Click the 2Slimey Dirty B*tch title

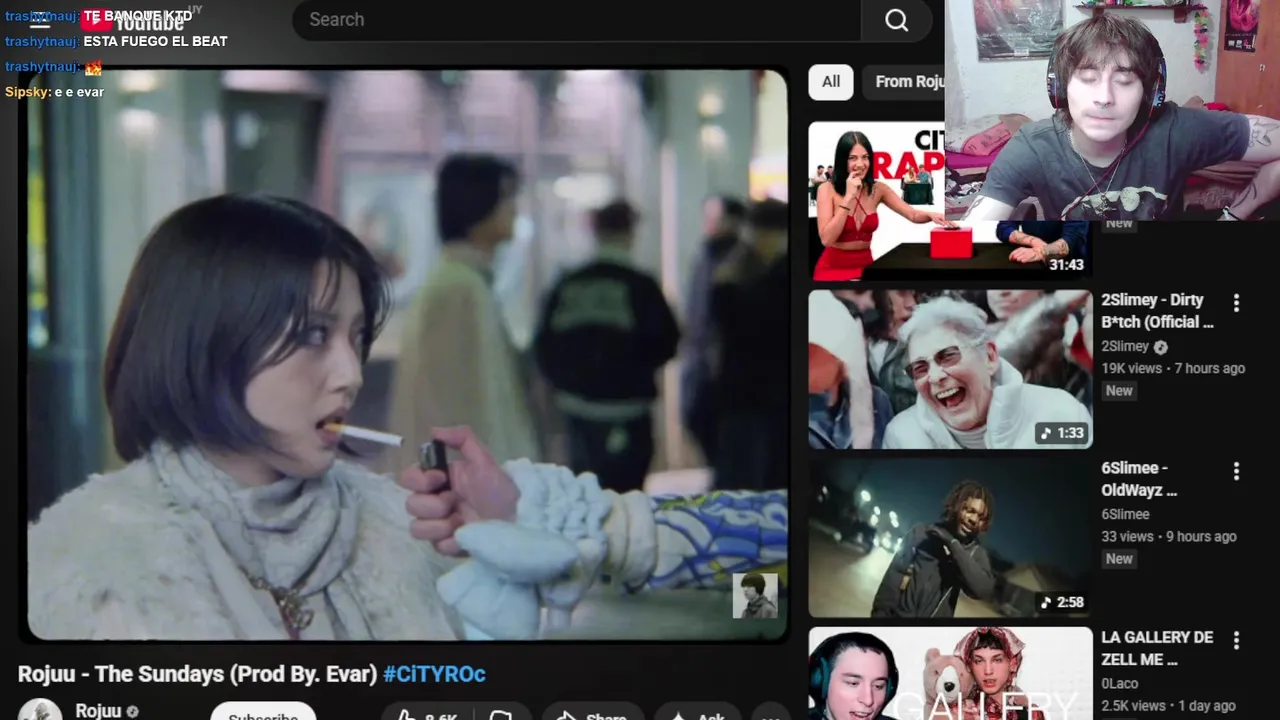pos(1157,311)
